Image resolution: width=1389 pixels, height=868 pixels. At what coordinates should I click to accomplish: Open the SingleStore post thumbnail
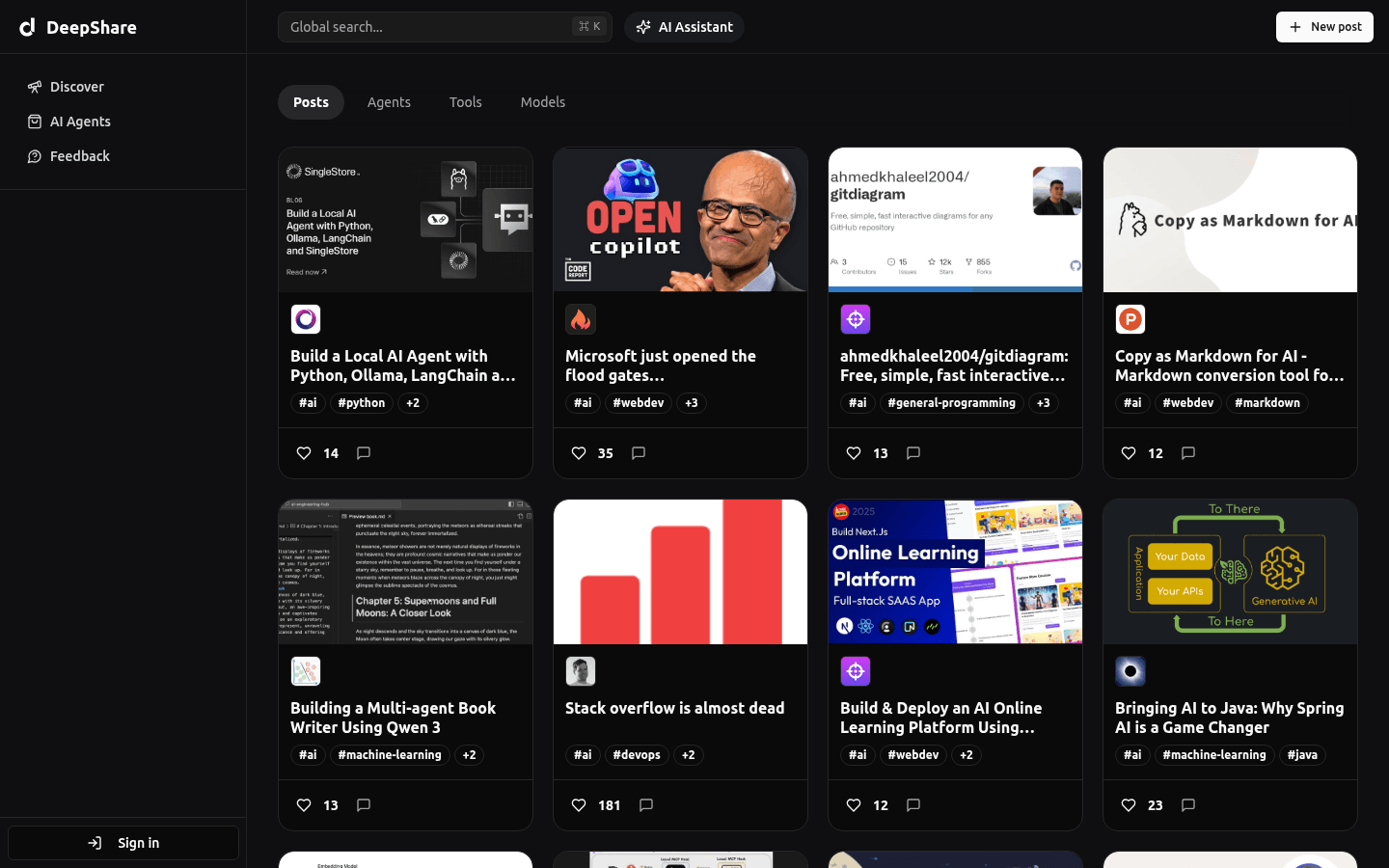click(405, 220)
